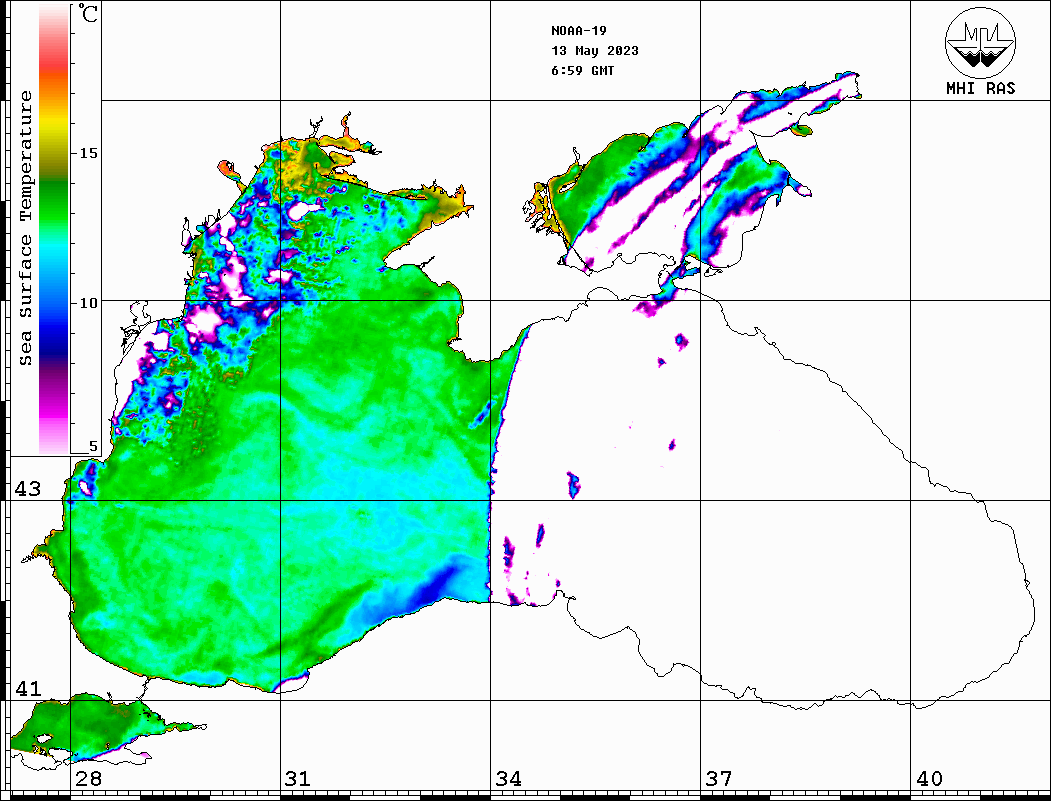Image resolution: width=1051 pixels, height=801 pixels.
Task: Click the latitude label 41
Action: 28,689
